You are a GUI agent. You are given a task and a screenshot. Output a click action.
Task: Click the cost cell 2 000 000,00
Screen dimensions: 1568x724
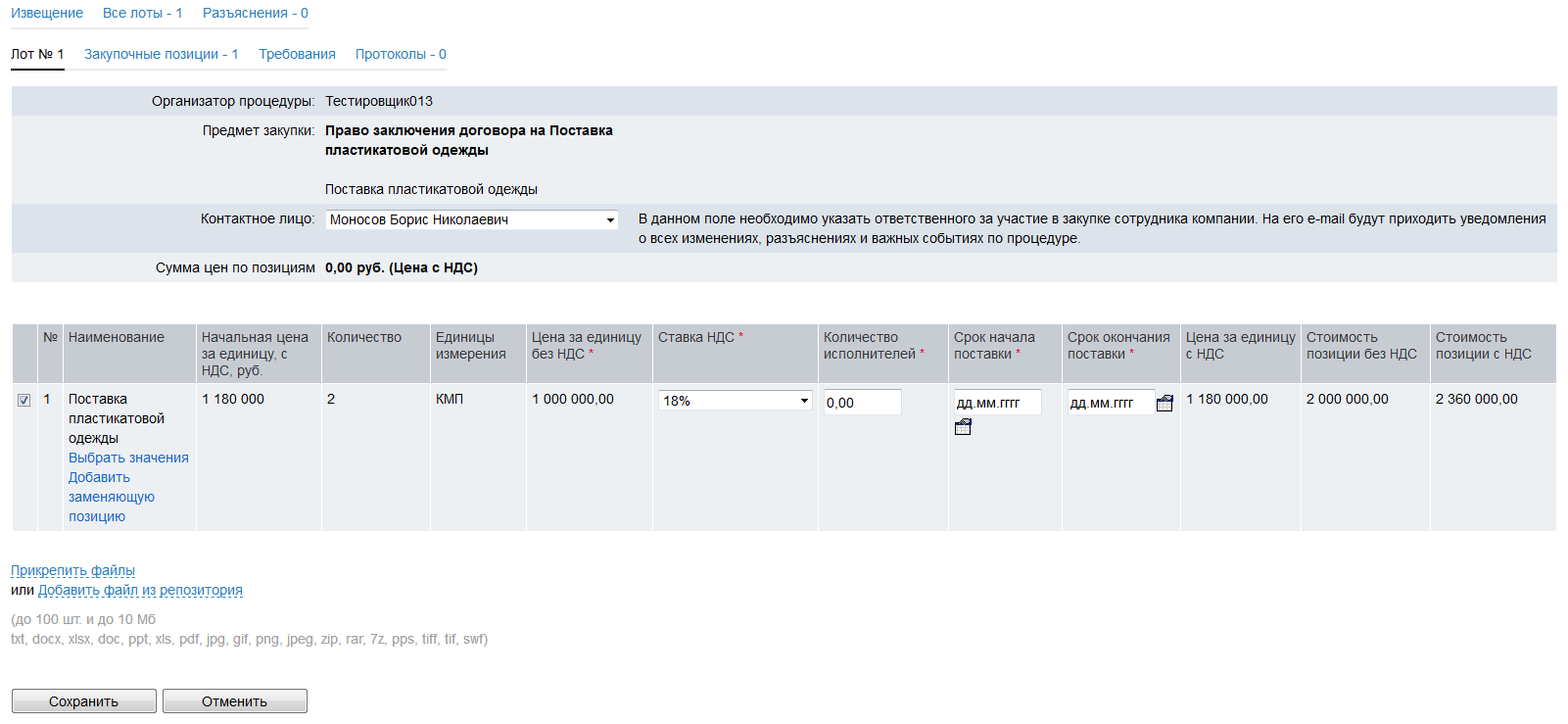pos(1348,399)
